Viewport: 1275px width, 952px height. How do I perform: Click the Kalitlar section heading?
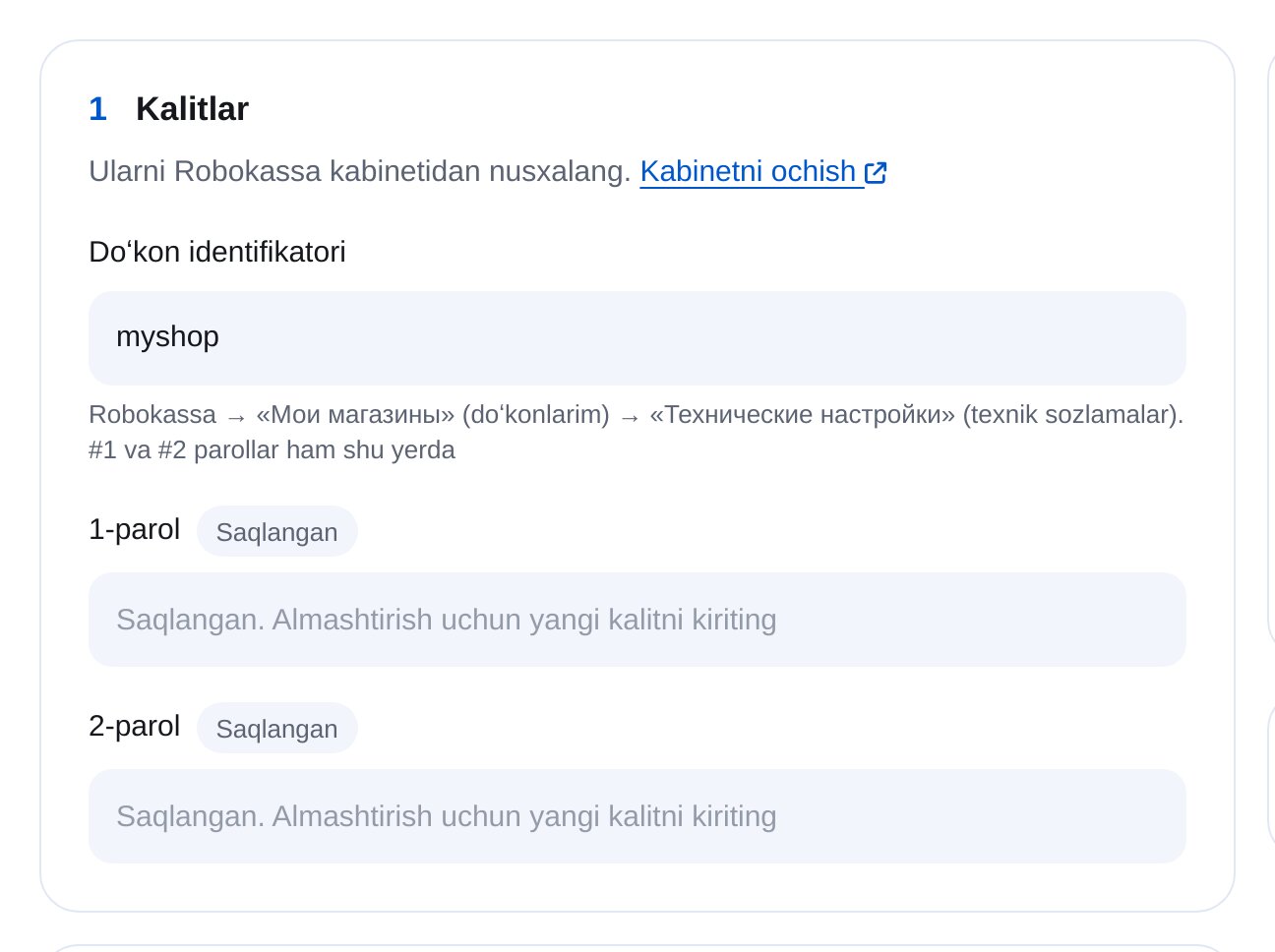(x=192, y=108)
